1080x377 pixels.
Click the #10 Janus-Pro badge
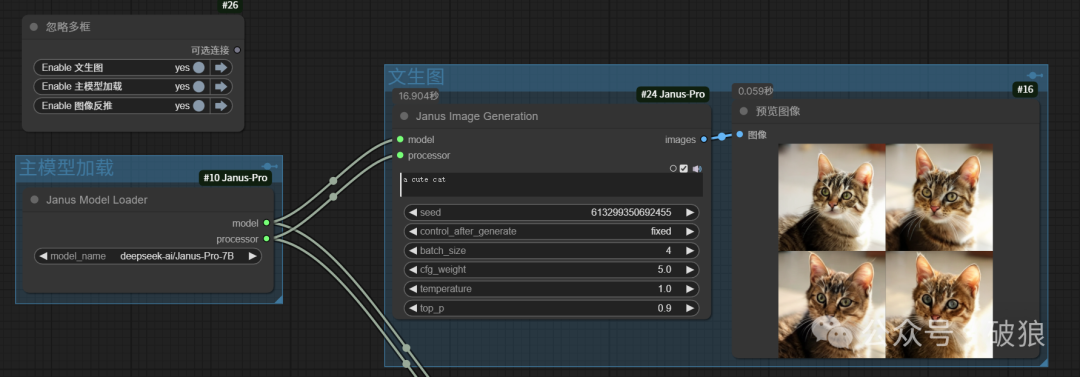[236, 178]
